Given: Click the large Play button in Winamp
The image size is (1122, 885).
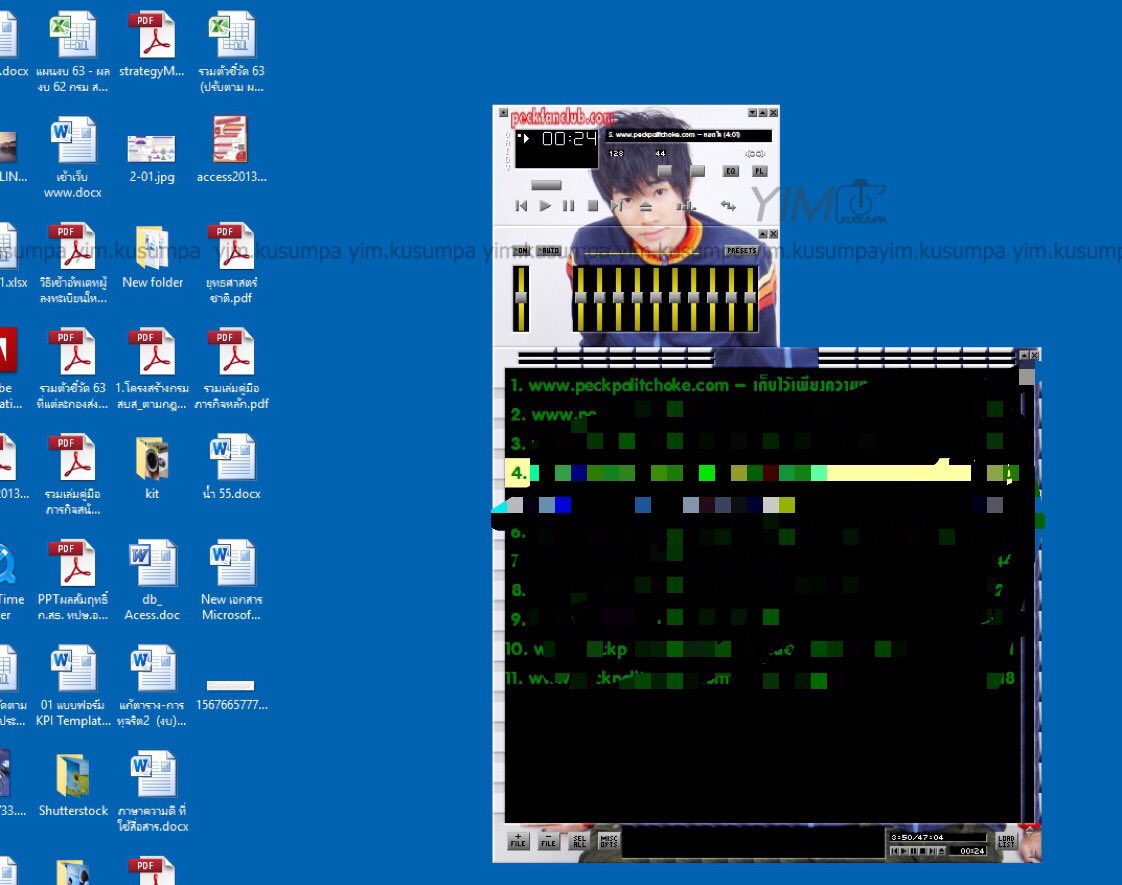Looking at the screenshot, I should coord(545,206).
